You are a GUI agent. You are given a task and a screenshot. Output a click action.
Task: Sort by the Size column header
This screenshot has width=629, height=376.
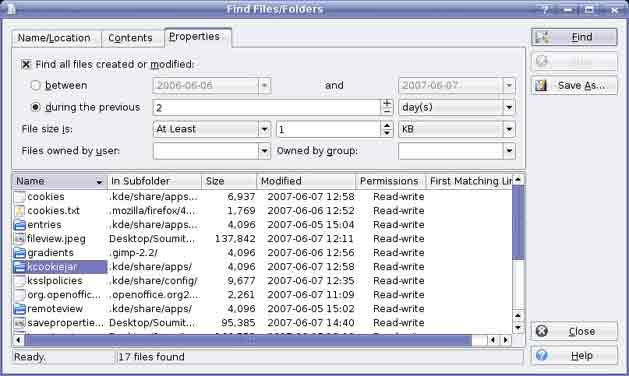coord(229,181)
